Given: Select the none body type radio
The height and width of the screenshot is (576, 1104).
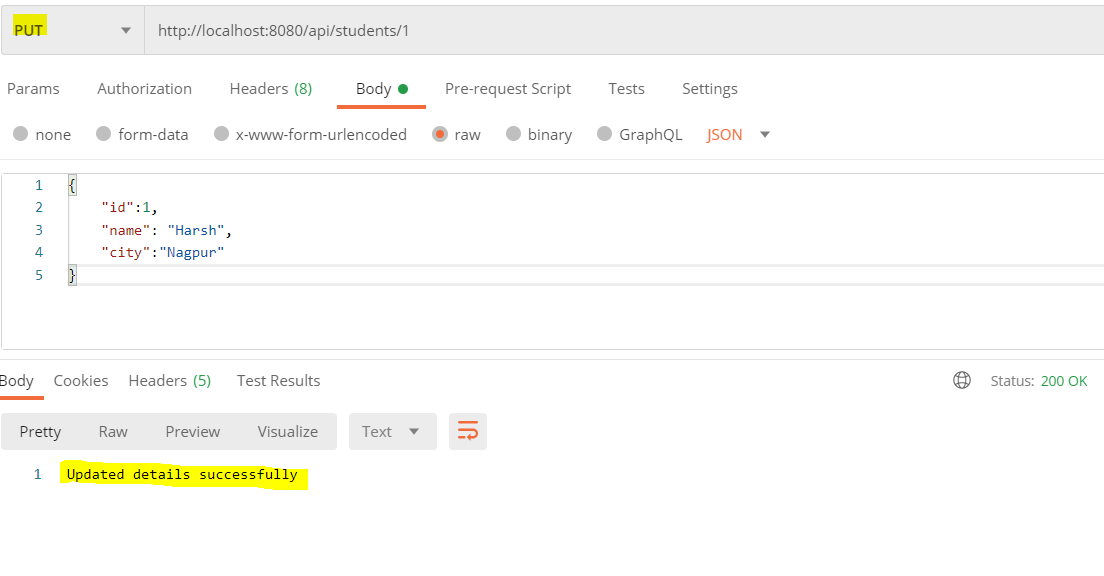Looking at the screenshot, I should pos(21,134).
